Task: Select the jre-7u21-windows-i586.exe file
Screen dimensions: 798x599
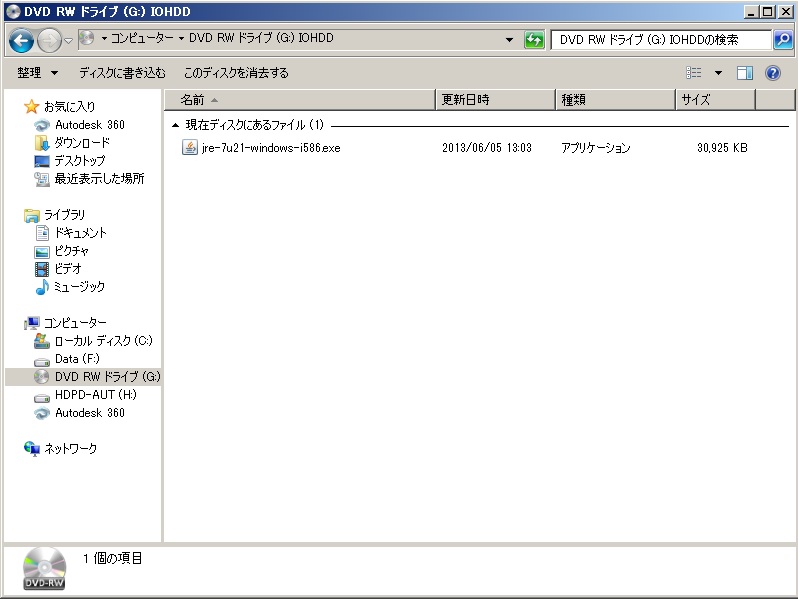Action: [271, 148]
